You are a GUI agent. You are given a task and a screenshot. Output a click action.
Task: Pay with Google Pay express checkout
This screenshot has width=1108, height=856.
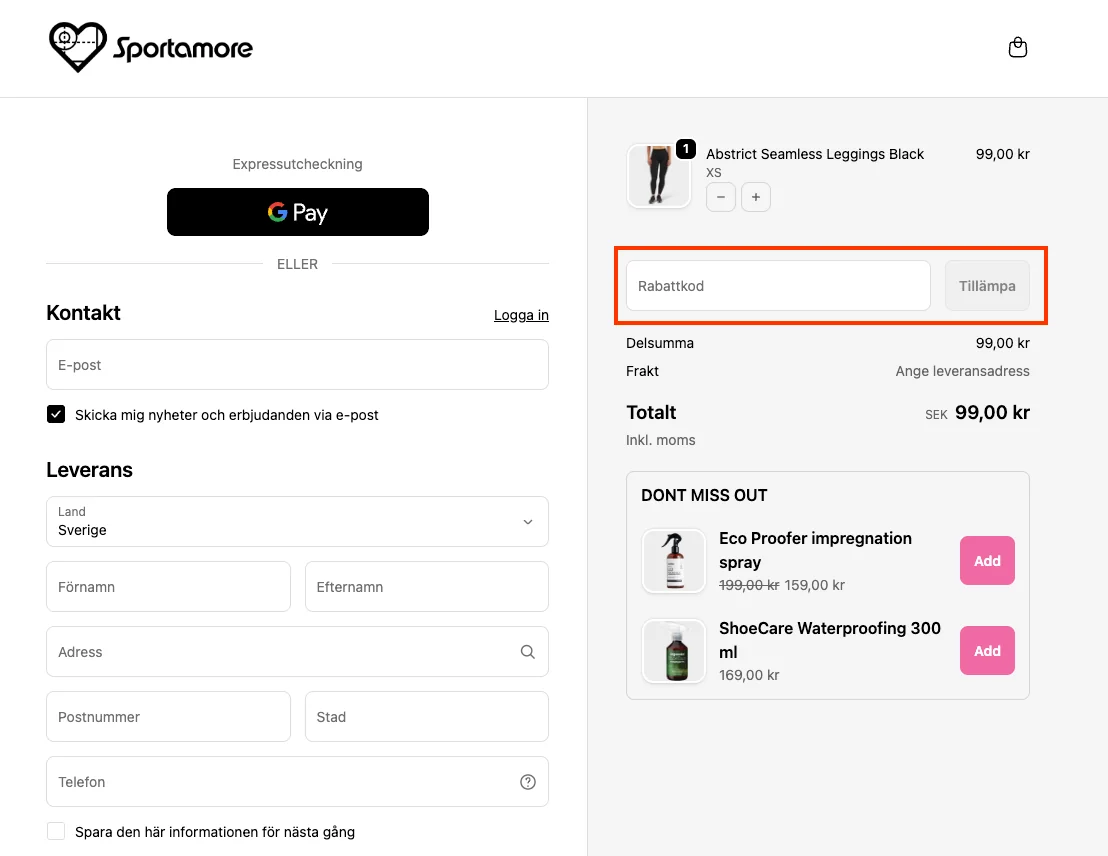[297, 212]
